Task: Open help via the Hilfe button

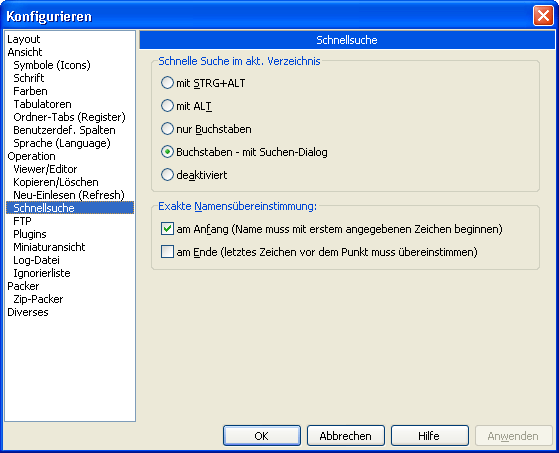Action: 430,436
